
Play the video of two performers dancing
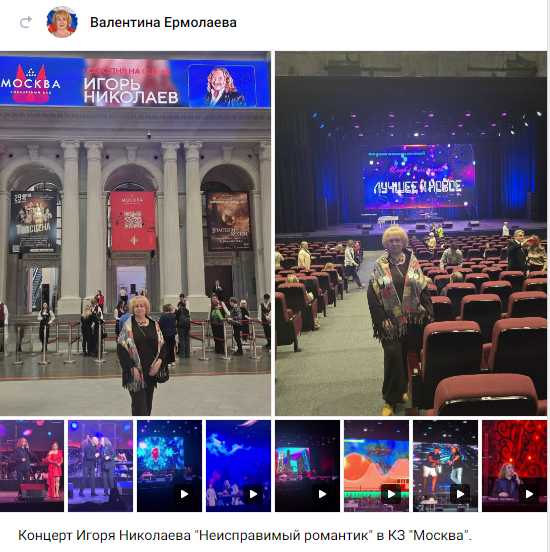pos(445,466)
